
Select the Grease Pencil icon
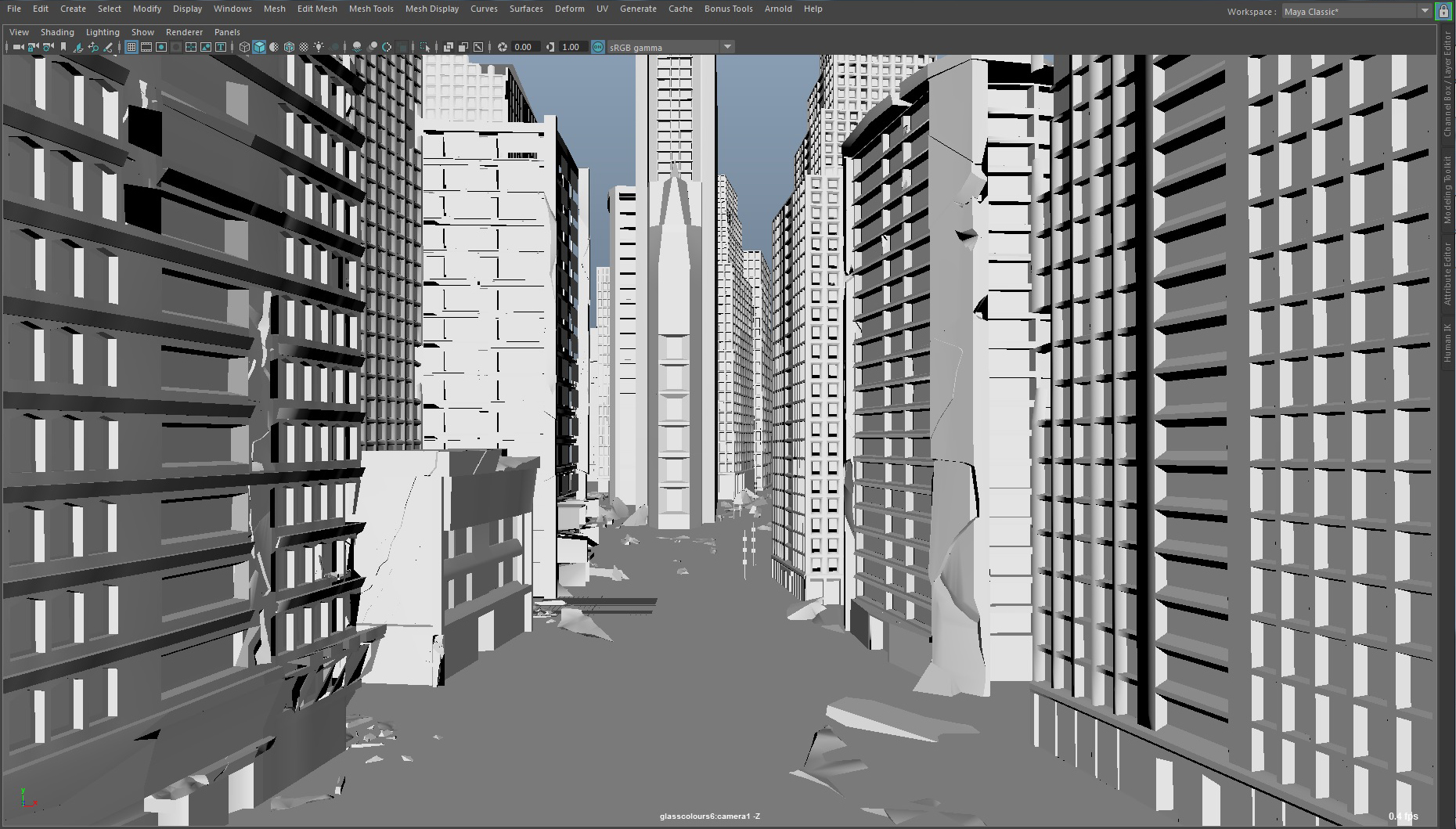pos(108,47)
